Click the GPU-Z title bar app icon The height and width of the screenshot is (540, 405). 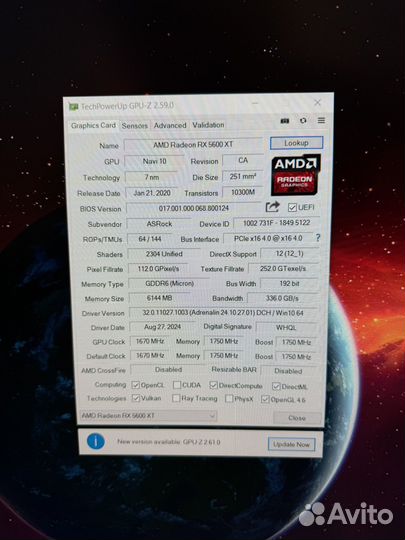(x=74, y=106)
